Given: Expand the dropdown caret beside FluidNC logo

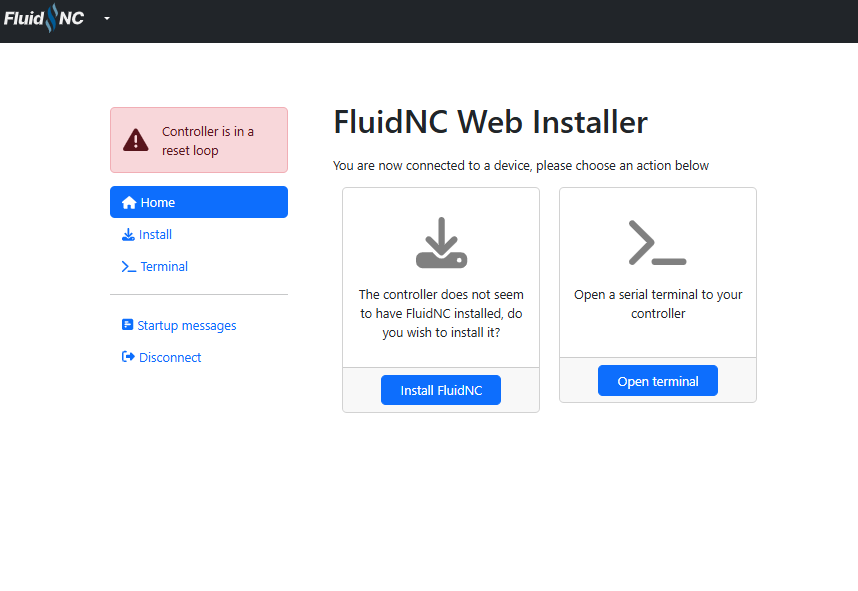Looking at the screenshot, I should tap(107, 19).
